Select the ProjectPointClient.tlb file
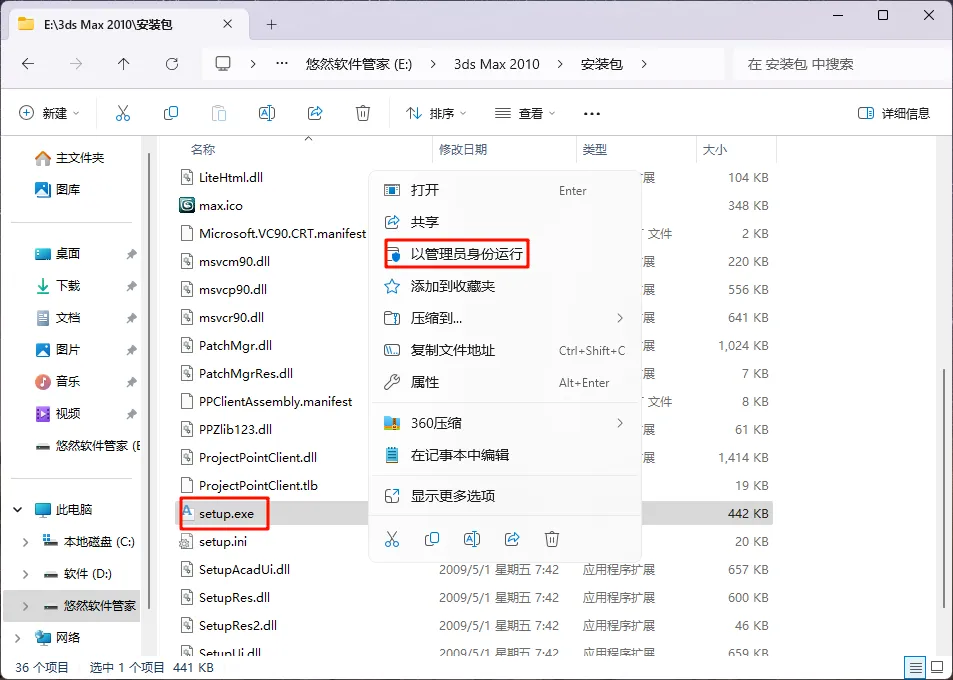Viewport: 953px width, 680px height. (x=258, y=486)
